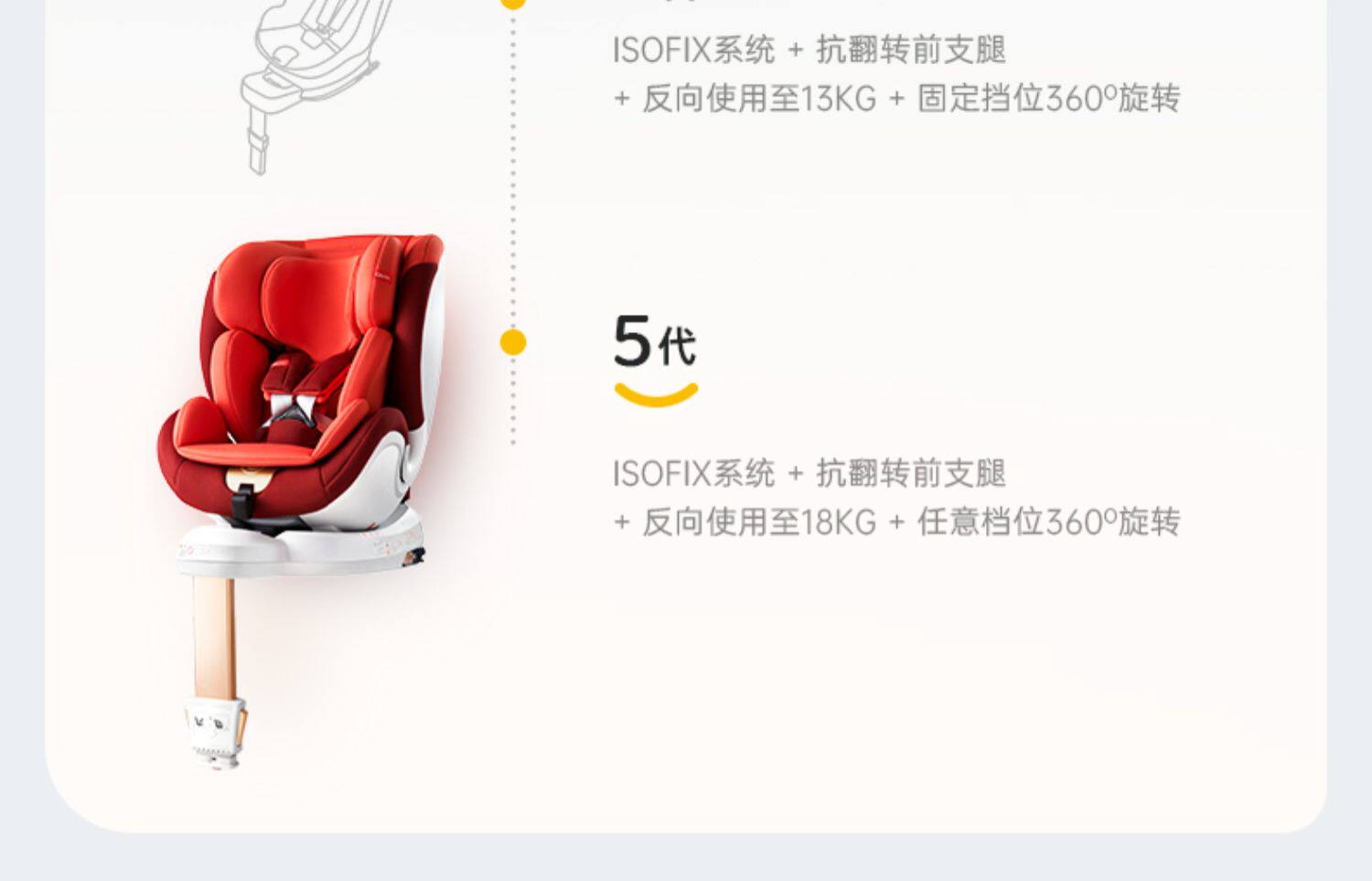1372x881 pixels.
Task: Click the upper ISOFIX系统 text
Action: pos(693,49)
